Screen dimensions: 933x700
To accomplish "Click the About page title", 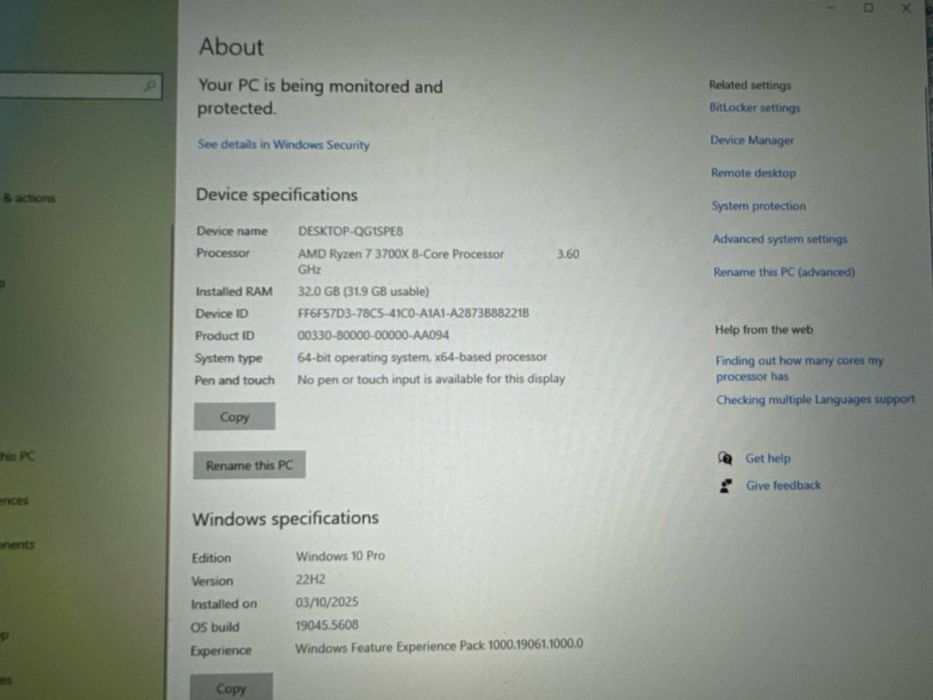I will [x=231, y=46].
